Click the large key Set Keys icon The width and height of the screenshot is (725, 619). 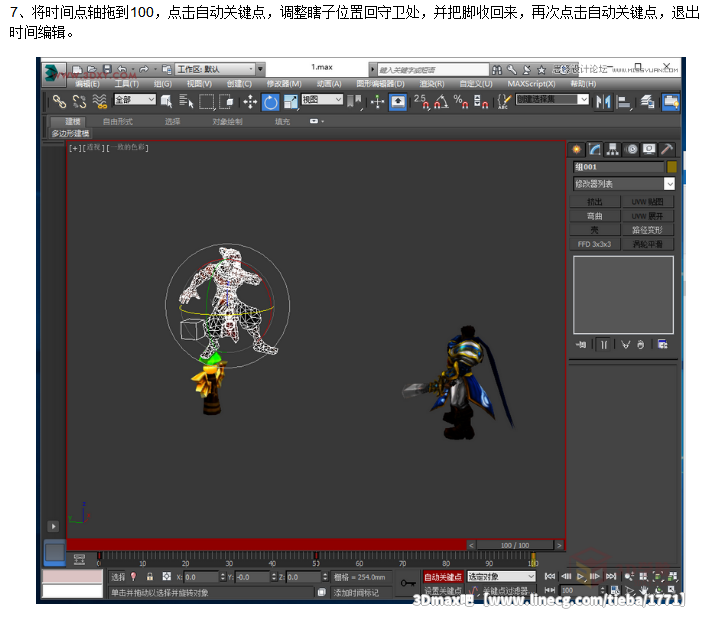408,583
